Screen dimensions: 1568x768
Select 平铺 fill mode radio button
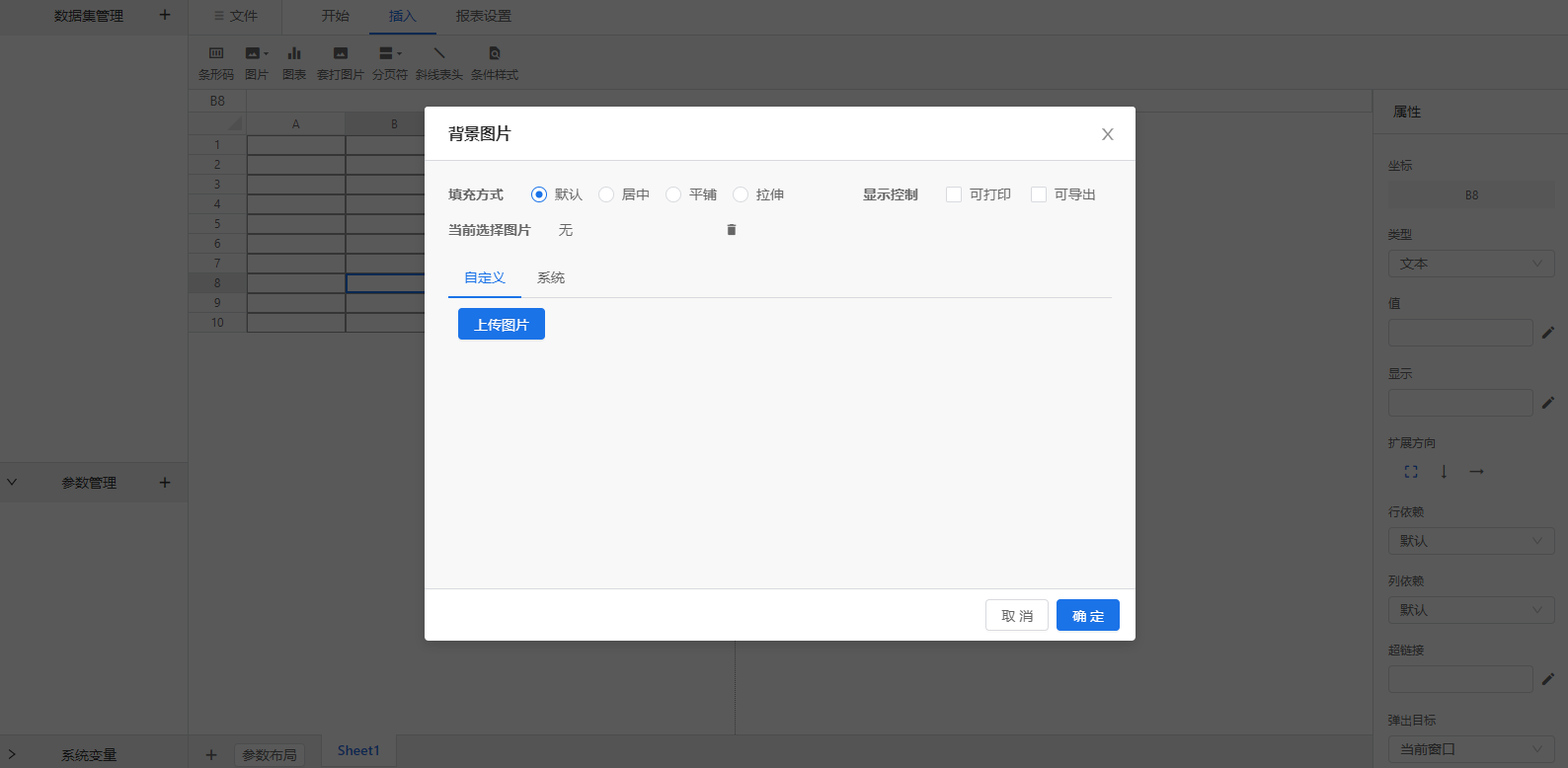pyautogui.click(x=673, y=194)
